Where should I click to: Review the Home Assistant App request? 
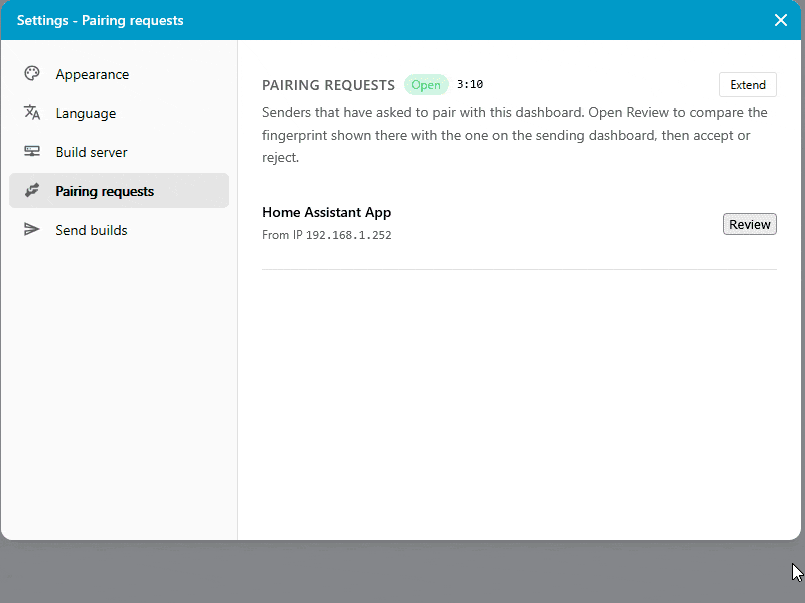click(750, 224)
